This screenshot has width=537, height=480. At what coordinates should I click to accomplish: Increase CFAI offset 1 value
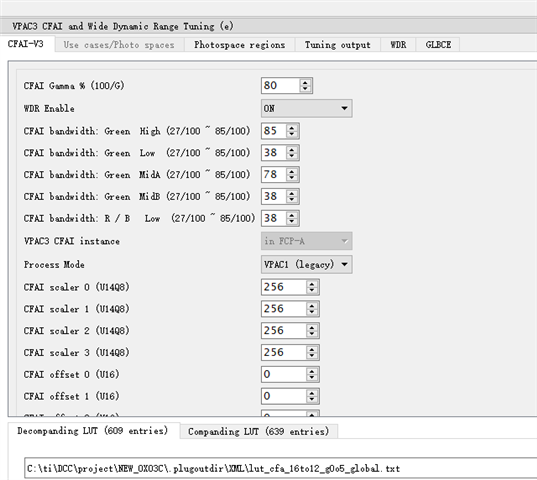312,393
